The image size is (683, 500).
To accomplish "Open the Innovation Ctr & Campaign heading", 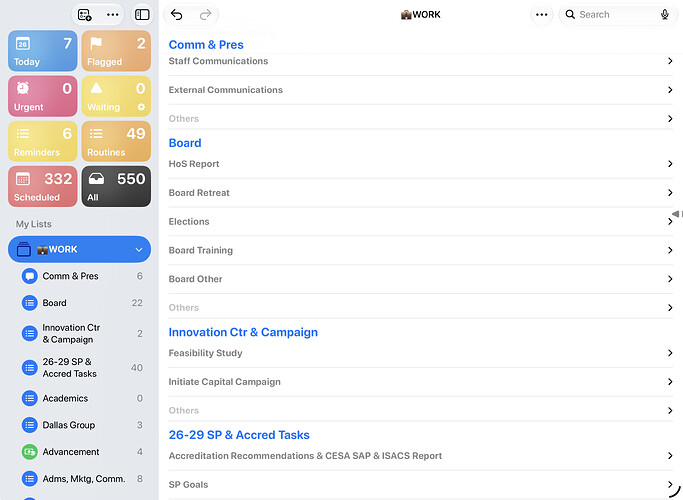I will point(243,332).
